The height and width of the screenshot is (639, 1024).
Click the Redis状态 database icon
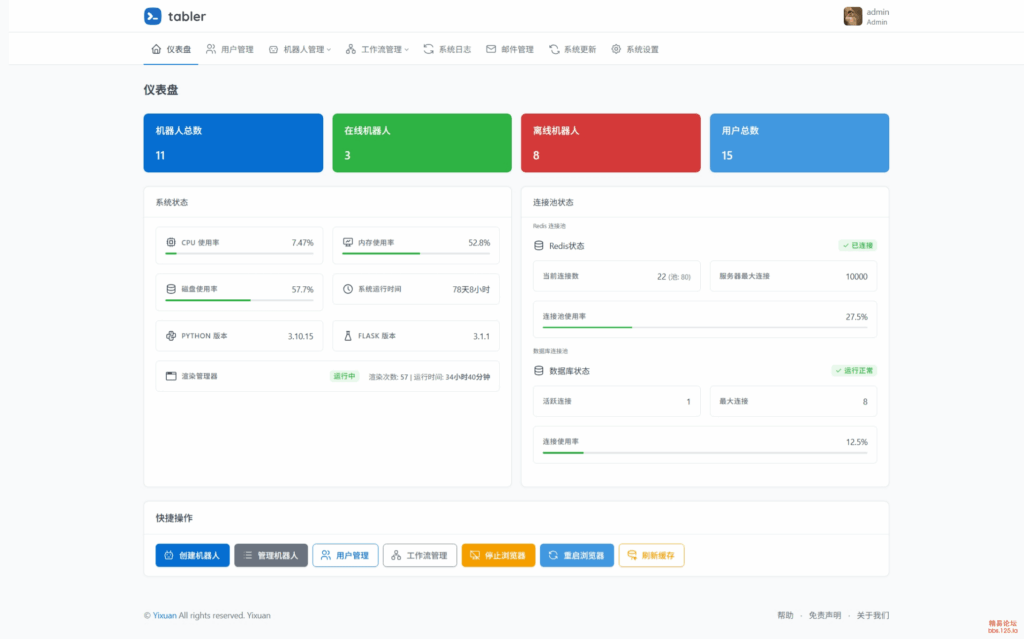(539, 246)
